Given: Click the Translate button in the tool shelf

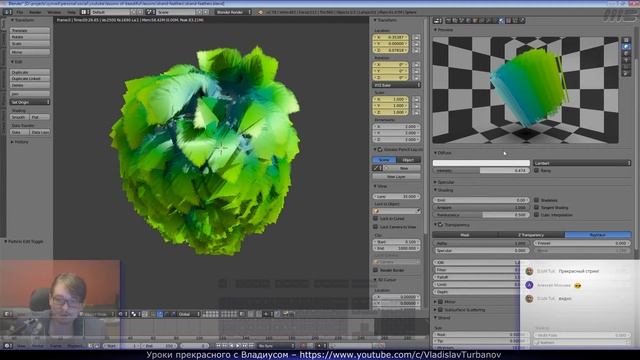Looking at the screenshot, I should point(30,31).
